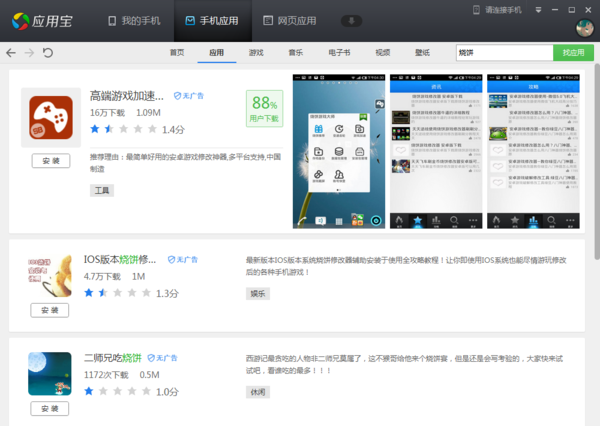
Task: Click 请连接手机 connect phone link
Action: (x=497, y=10)
